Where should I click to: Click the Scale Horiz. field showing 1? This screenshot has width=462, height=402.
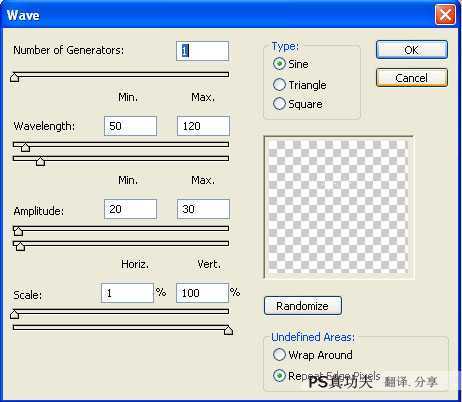click(x=127, y=293)
